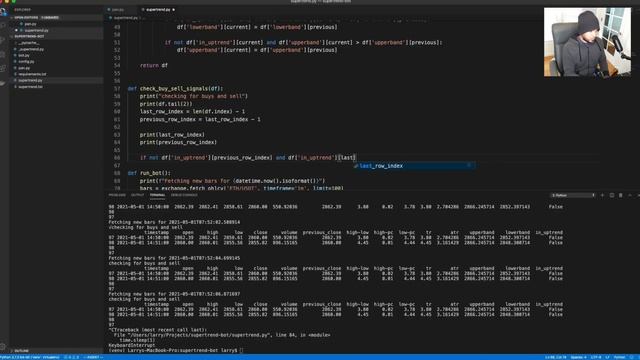640x360 pixels.
Task: Click the '-- INSERT --' Vim mode indicator
Action: [x=93, y=357]
